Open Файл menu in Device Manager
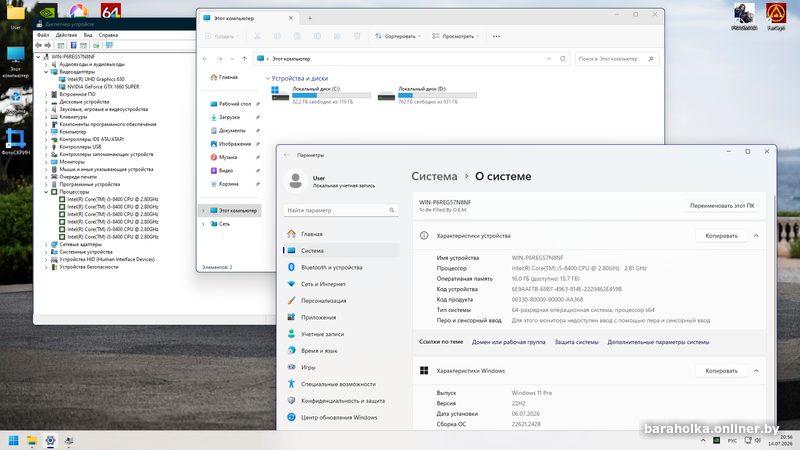Viewport: 800px width, 450px height. coord(43,35)
